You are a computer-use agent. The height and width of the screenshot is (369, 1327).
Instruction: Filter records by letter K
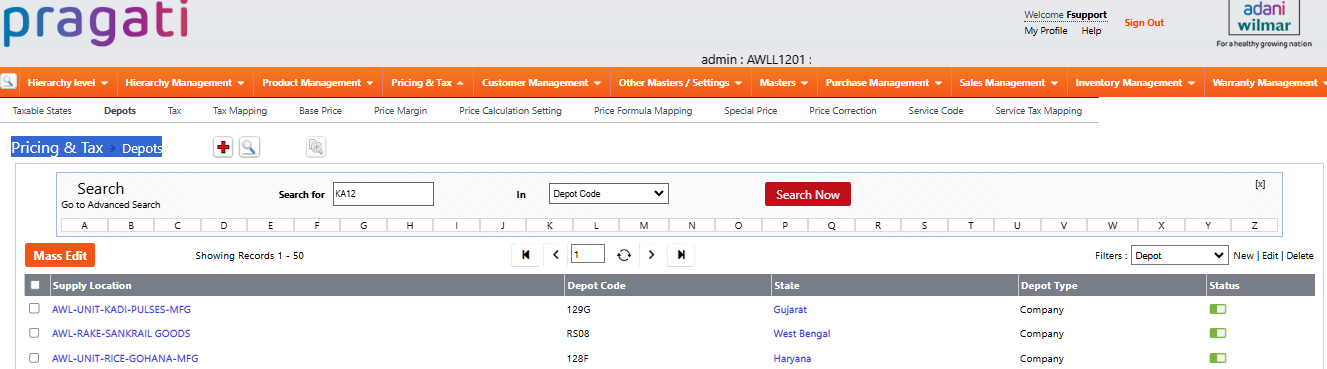(550, 226)
